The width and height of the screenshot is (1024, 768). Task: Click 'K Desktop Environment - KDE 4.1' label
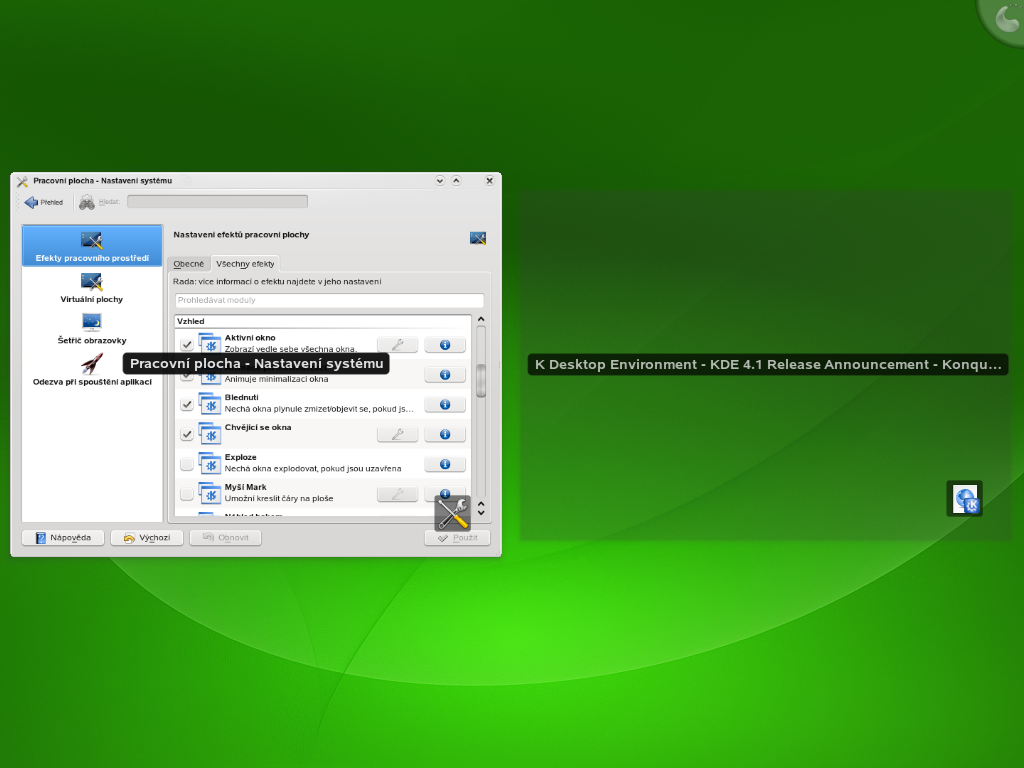pyautogui.click(x=768, y=364)
